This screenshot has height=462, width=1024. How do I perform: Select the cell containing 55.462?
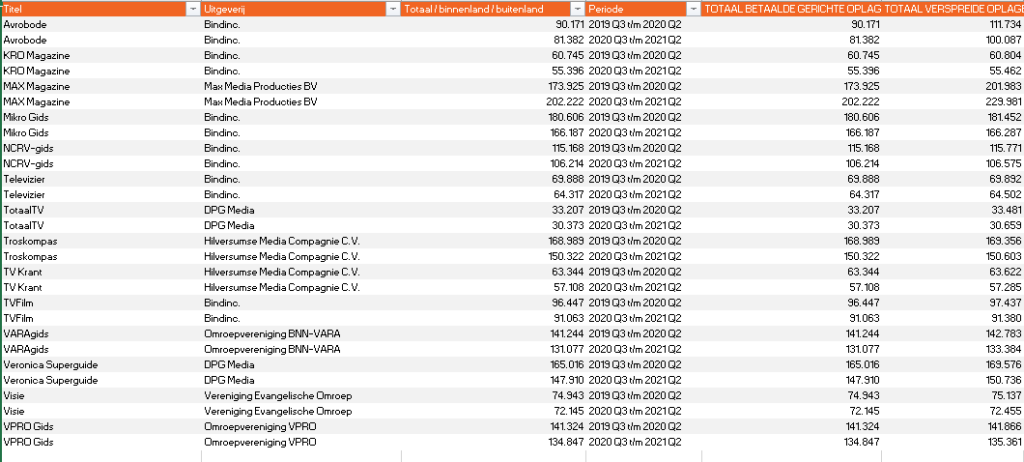pyautogui.click(x=953, y=71)
